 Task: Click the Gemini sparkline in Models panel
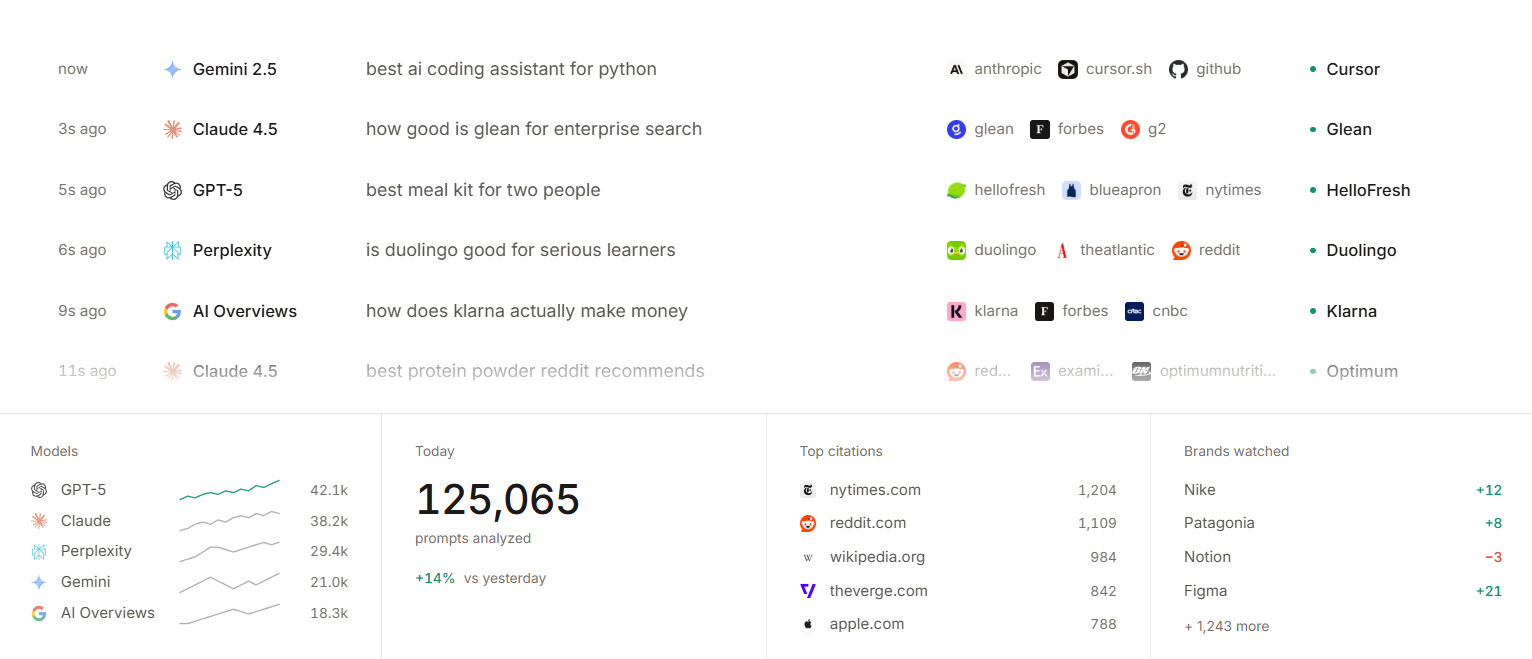tap(229, 582)
